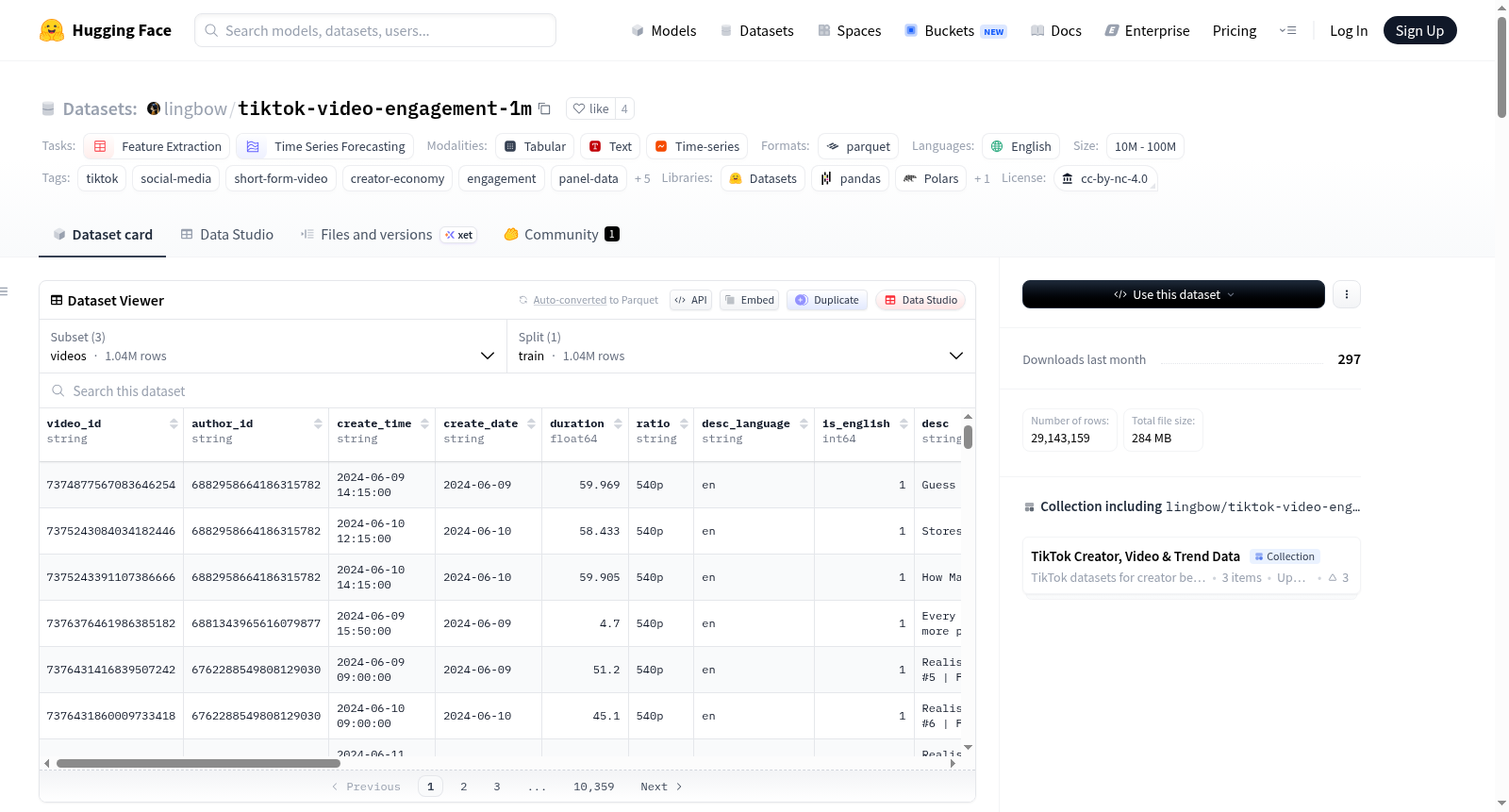1509x812 pixels.
Task: Click the English language tag
Action: pyautogui.click(x=1020, y=146)
